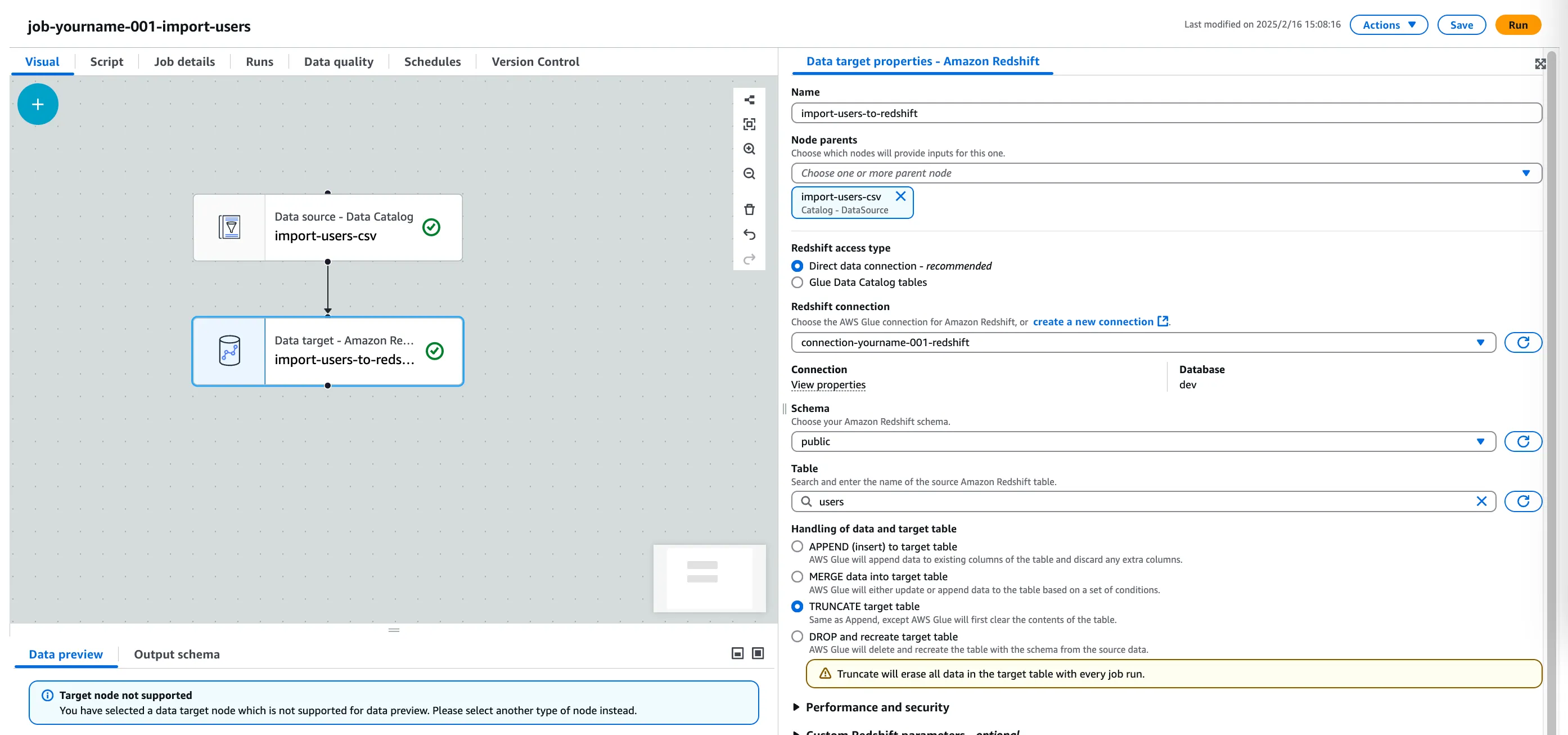
Task: Click the undo arrow icon
Action: pos(749,235)
